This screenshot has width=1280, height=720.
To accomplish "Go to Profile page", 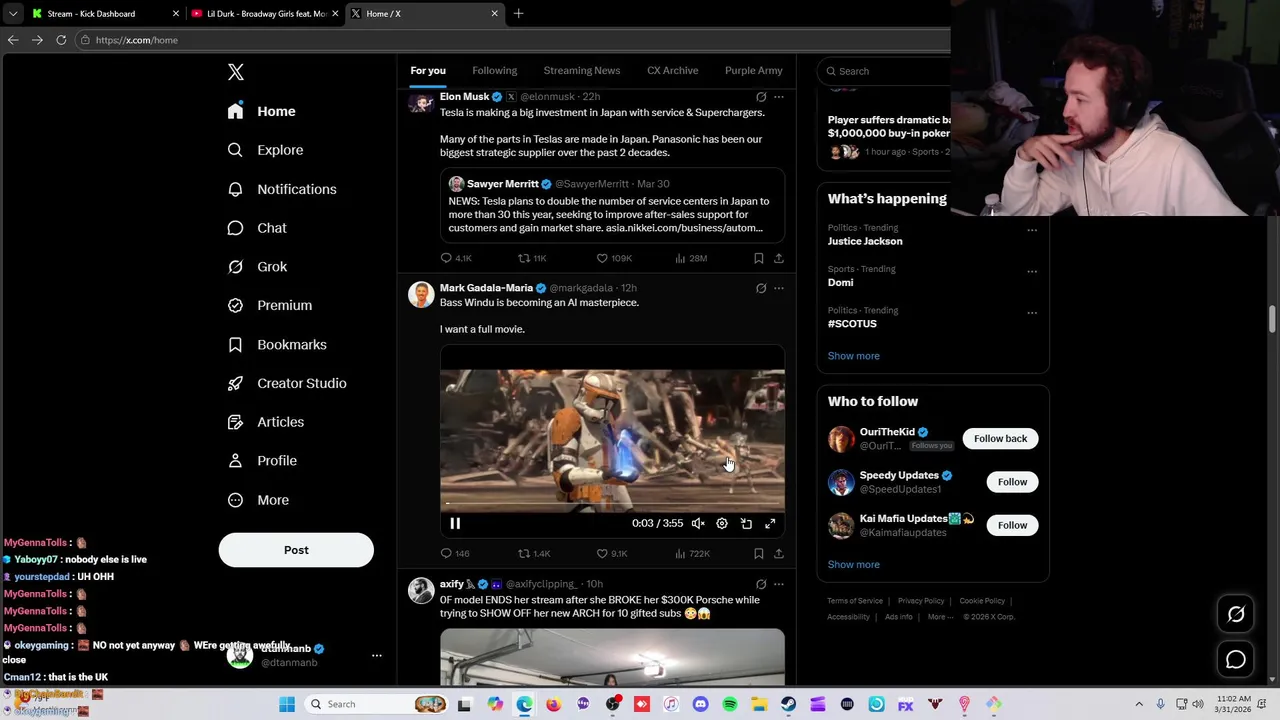I will tap(262, 461).
